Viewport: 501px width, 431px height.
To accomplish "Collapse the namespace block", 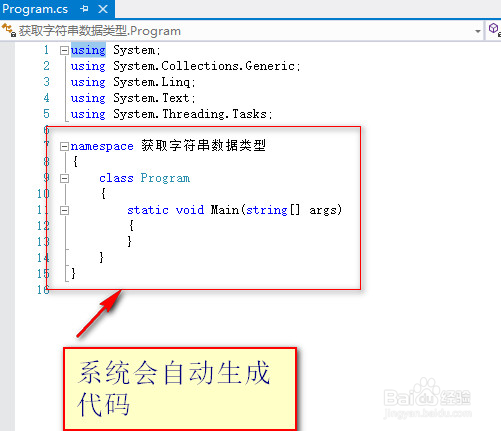I will [64, 146].
